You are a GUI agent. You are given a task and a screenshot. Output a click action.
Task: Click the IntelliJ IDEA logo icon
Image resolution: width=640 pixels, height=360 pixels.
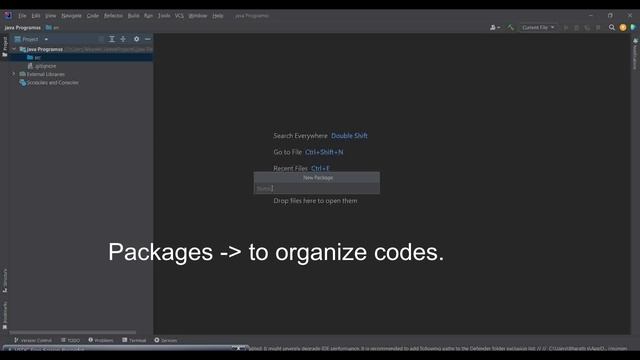pyautogui.click(x=8, y=16)
